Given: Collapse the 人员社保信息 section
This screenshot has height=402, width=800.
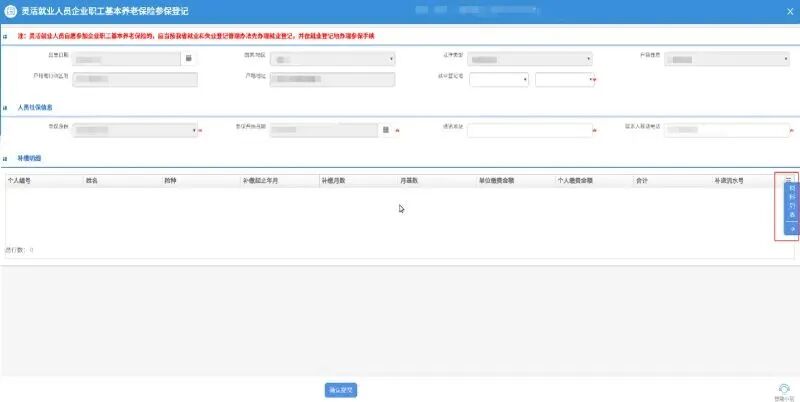Looking at the screenshot, I should [x=5, y=108].
